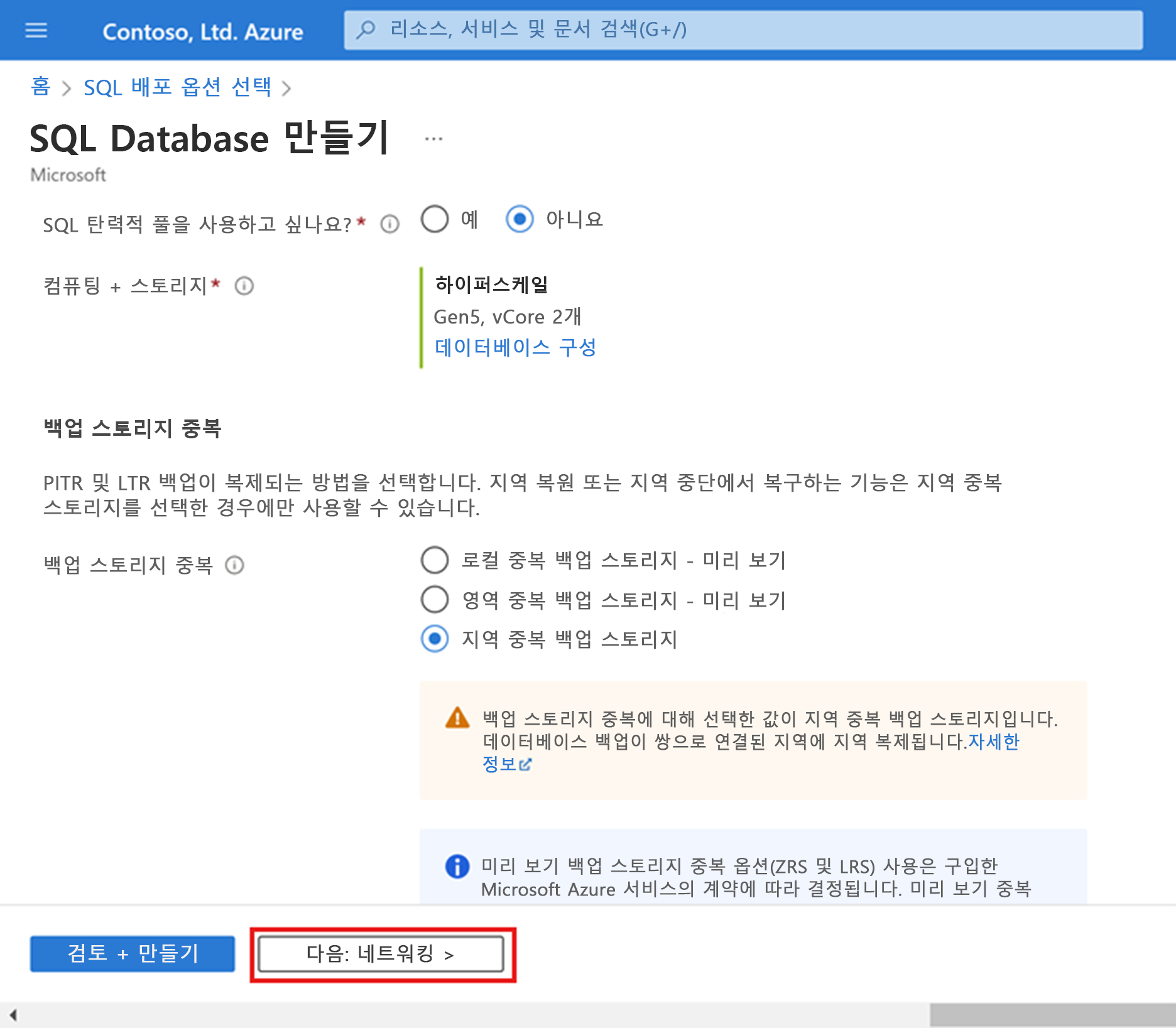Screen dimensions: 1176x1028
Task: Click the 하이퍼스케일 tier text
Action: 491,284
